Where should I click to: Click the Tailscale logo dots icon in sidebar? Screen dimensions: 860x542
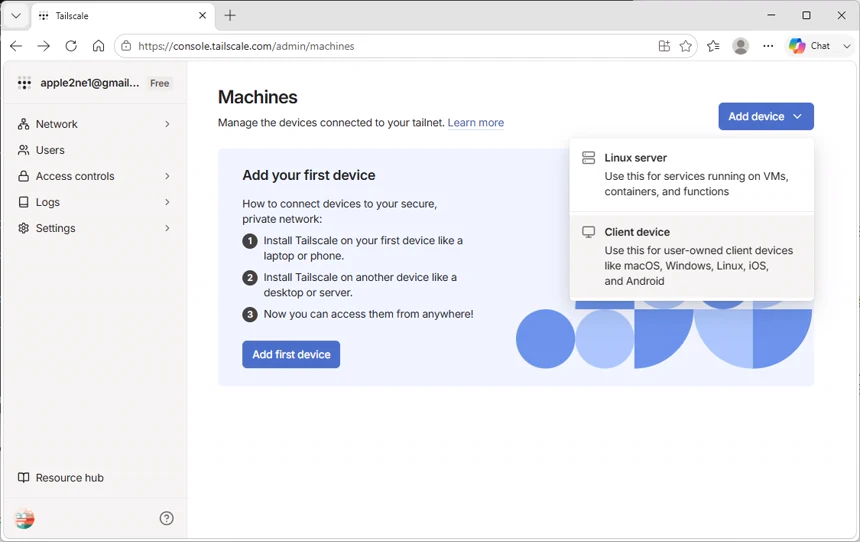pos(24,83)
